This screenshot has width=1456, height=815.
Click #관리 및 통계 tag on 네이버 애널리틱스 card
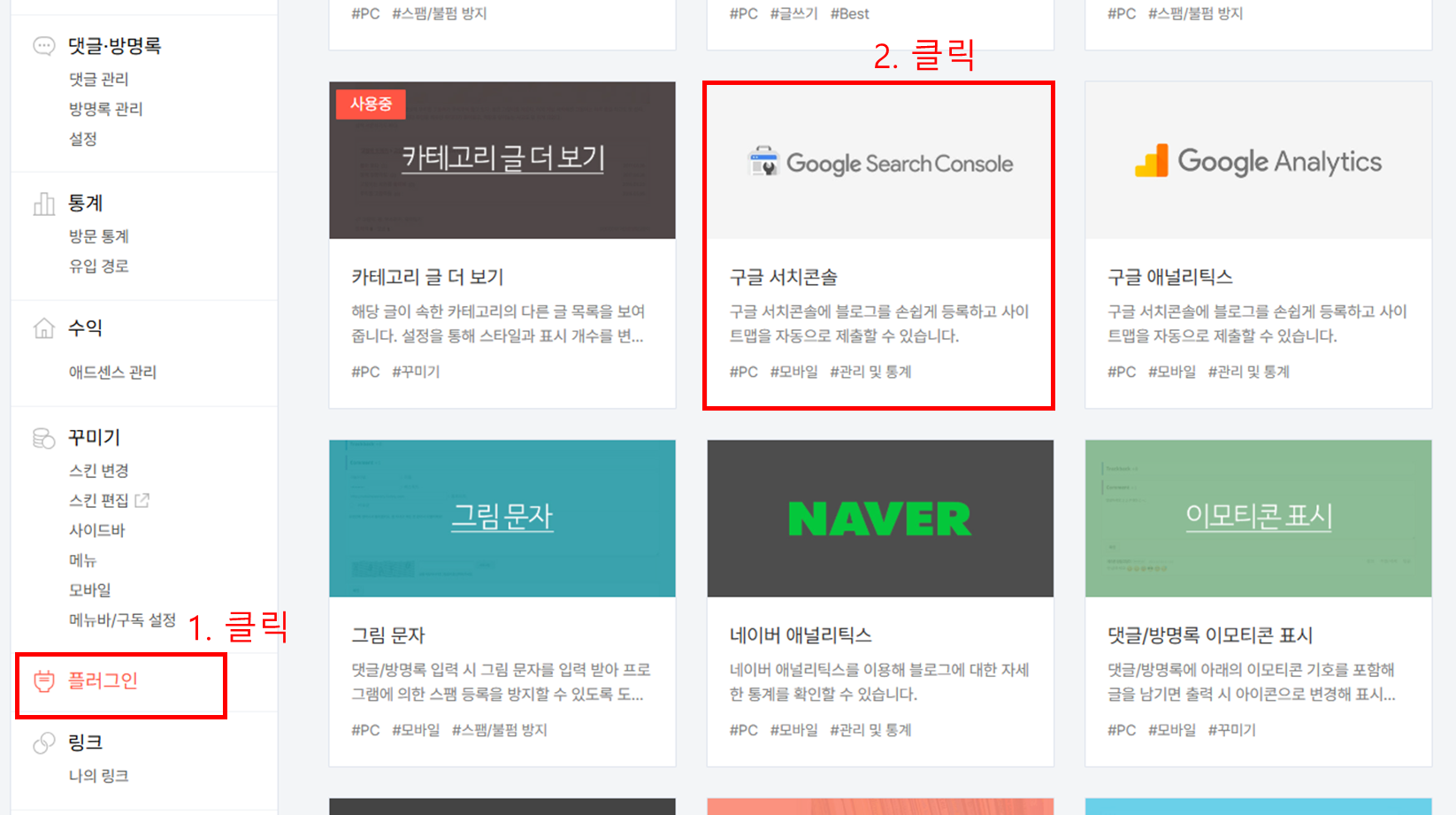pyautogui.click(x=870, y=731)
